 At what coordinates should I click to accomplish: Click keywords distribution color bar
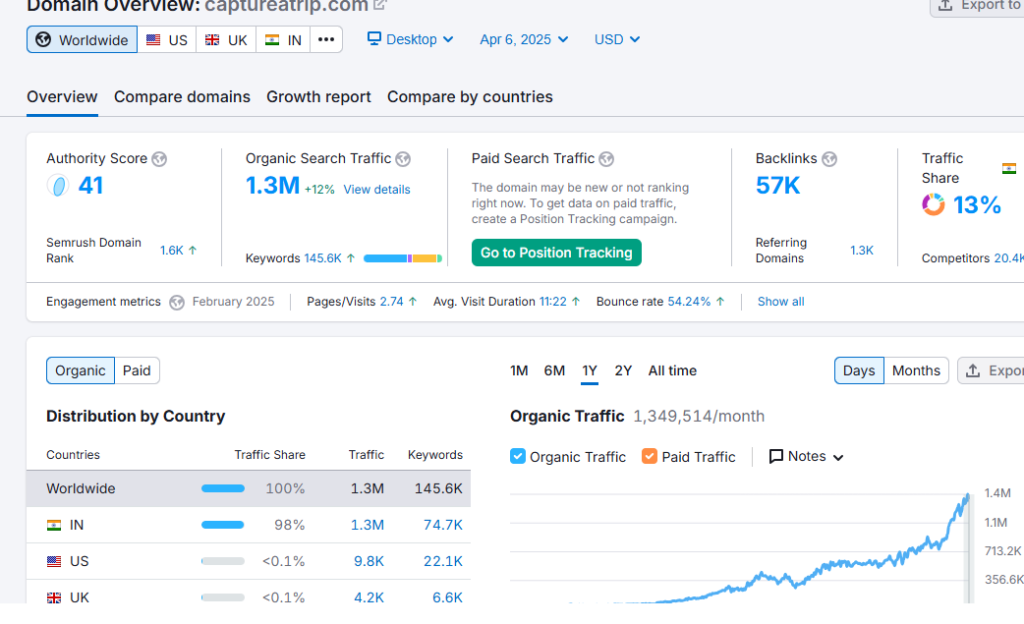pyautogui.click(x=403, y=258)
